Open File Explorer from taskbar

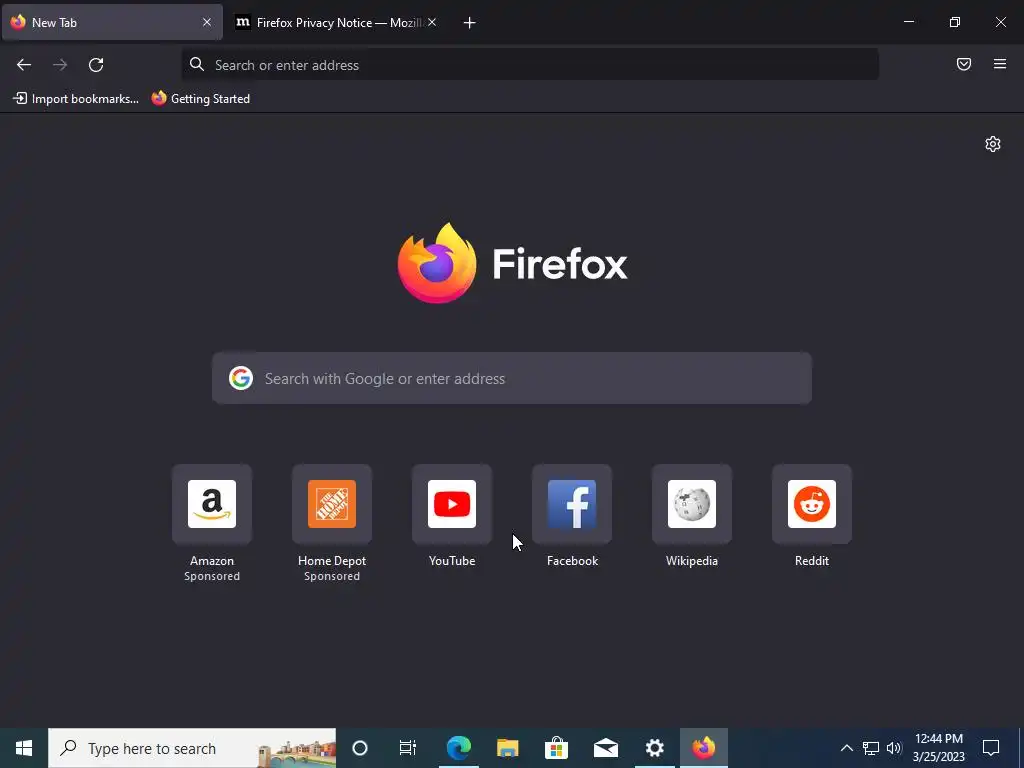pos(507,748)
